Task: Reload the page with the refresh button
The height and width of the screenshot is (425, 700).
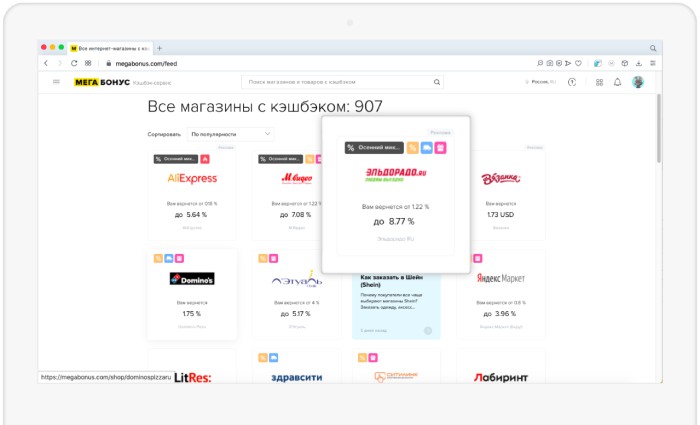Action: click(74, 63)
